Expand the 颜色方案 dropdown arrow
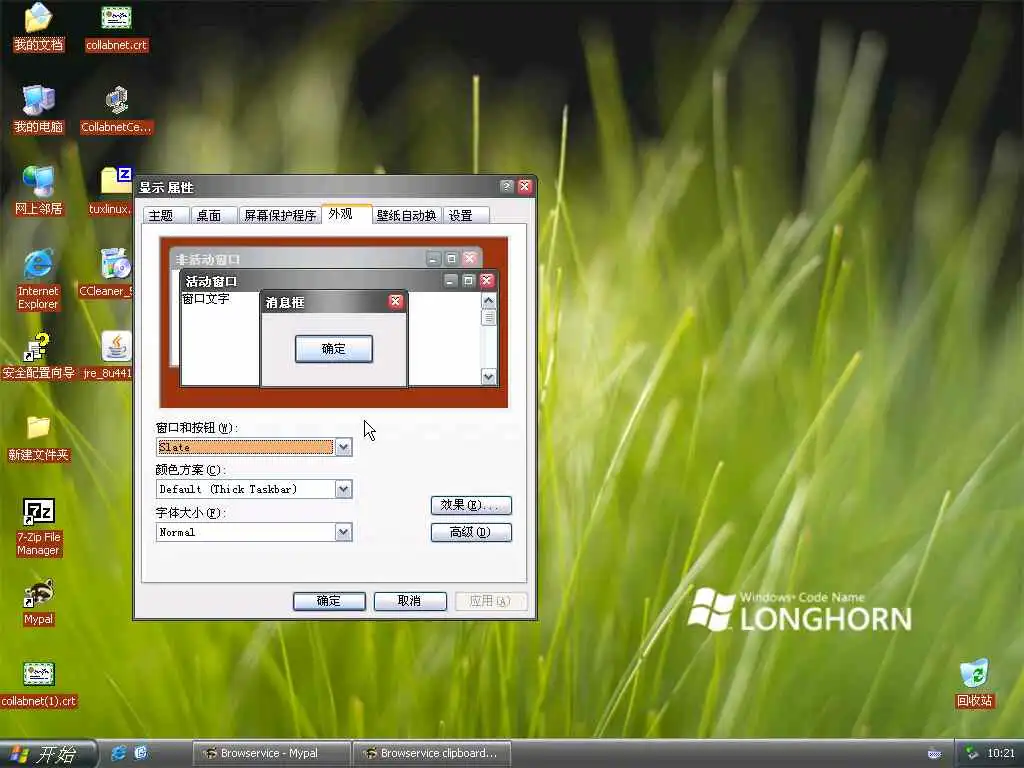The width and height of the screenshot is (1024, 768). coord(344,489)
